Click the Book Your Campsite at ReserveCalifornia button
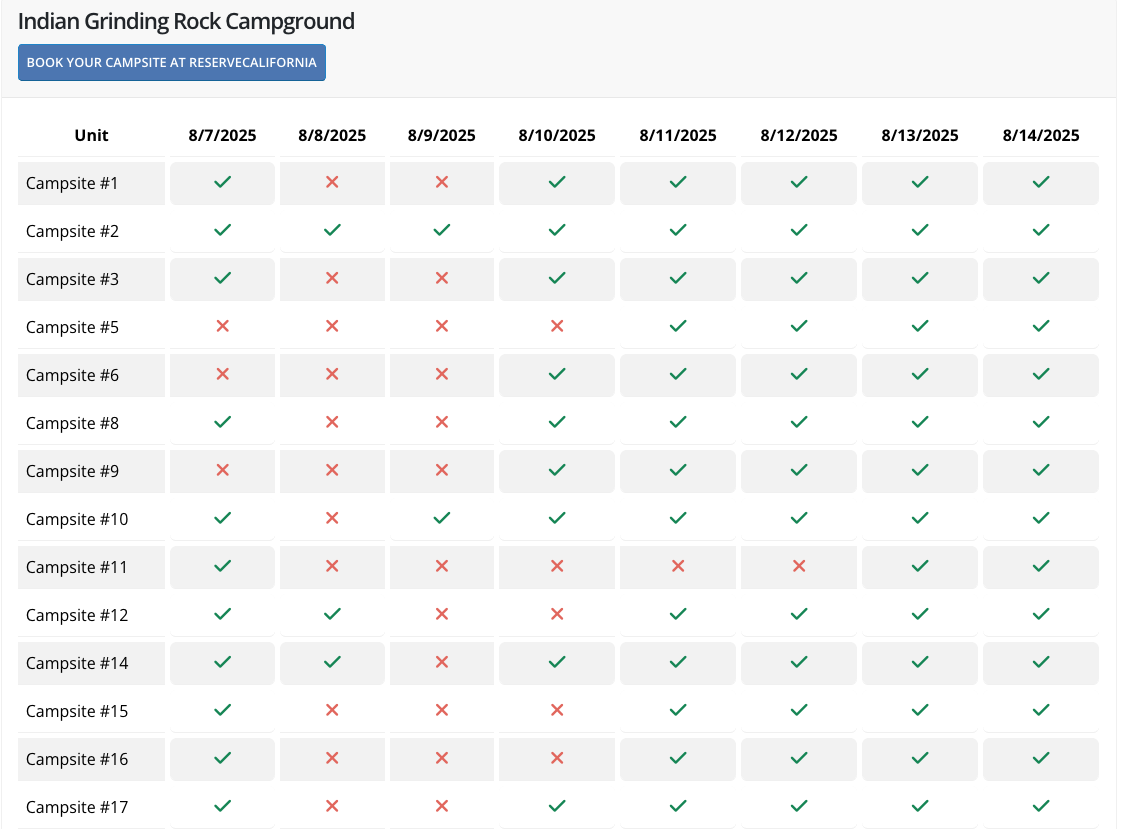Screen dimensions: 1124x829 [x=172, y=62]
